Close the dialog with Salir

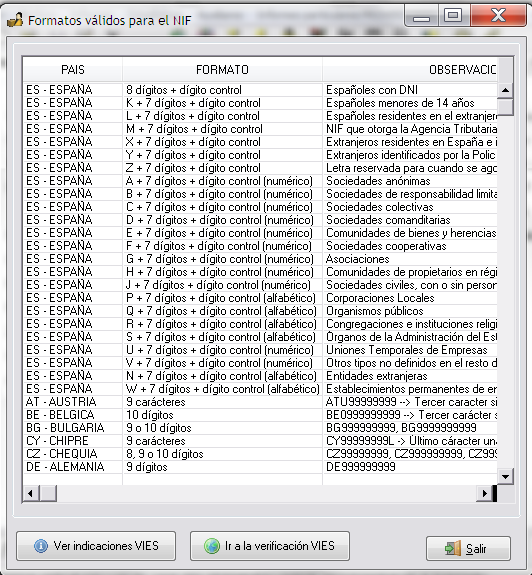point(468,549)
